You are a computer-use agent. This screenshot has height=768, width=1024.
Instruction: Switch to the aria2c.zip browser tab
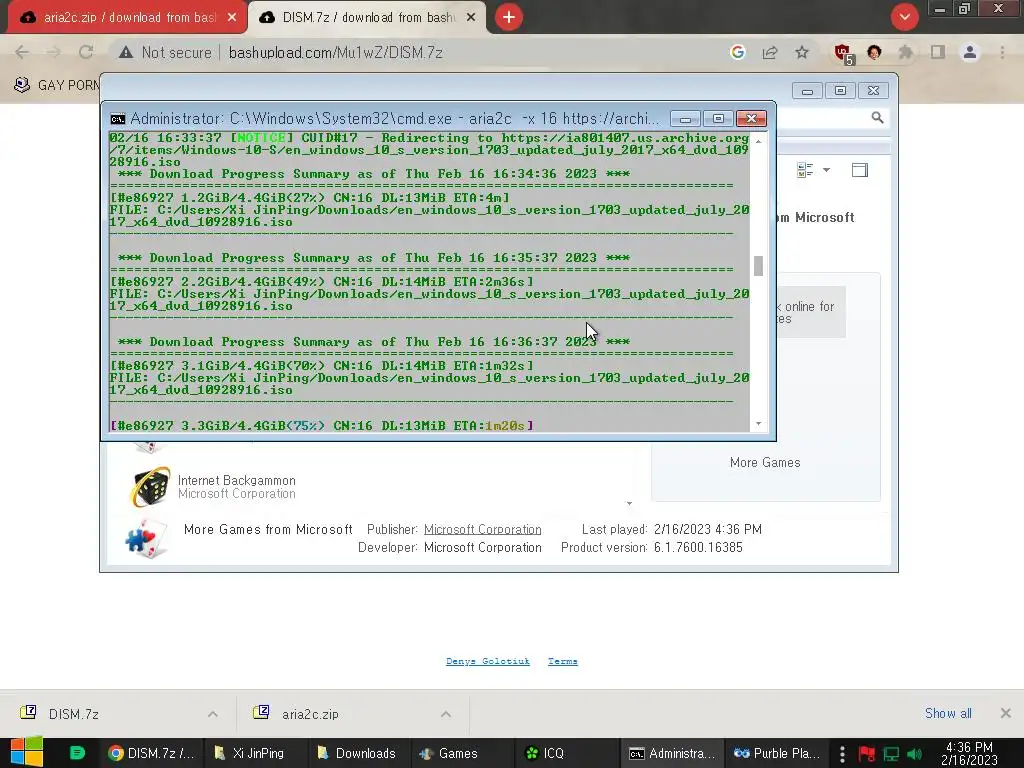click(x=127, y=18)
